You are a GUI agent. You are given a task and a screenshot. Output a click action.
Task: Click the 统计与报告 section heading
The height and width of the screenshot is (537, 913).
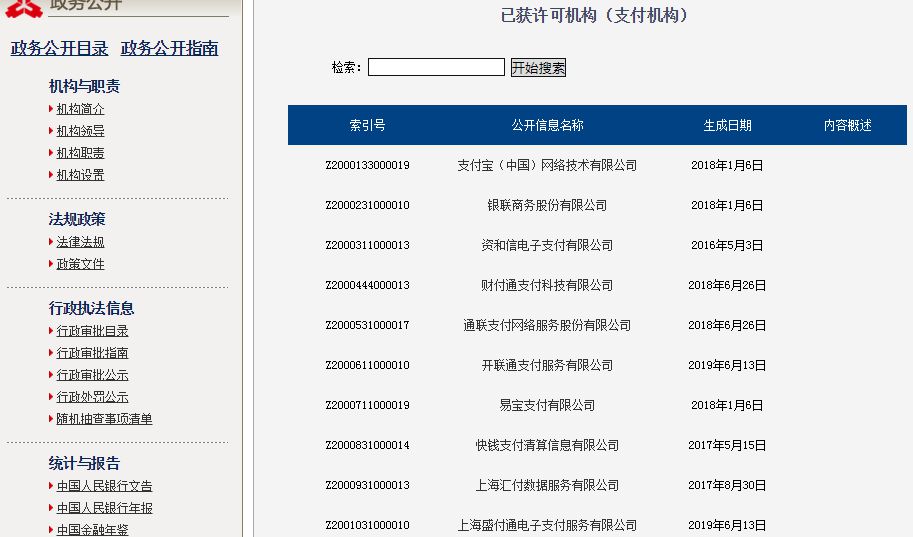click(84, 463)
